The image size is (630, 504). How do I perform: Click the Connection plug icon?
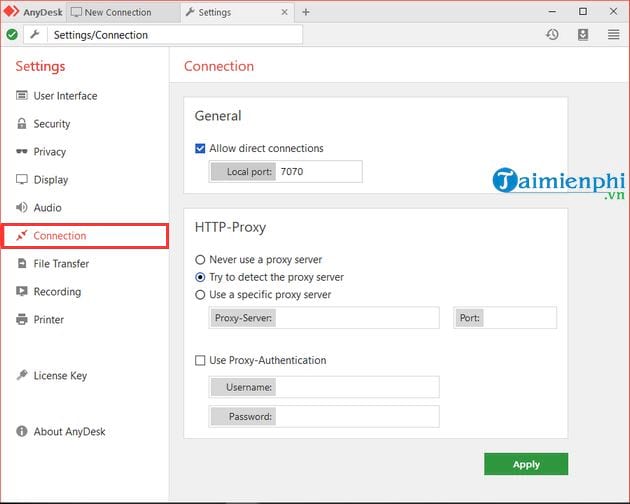click(x=22, y=236)
